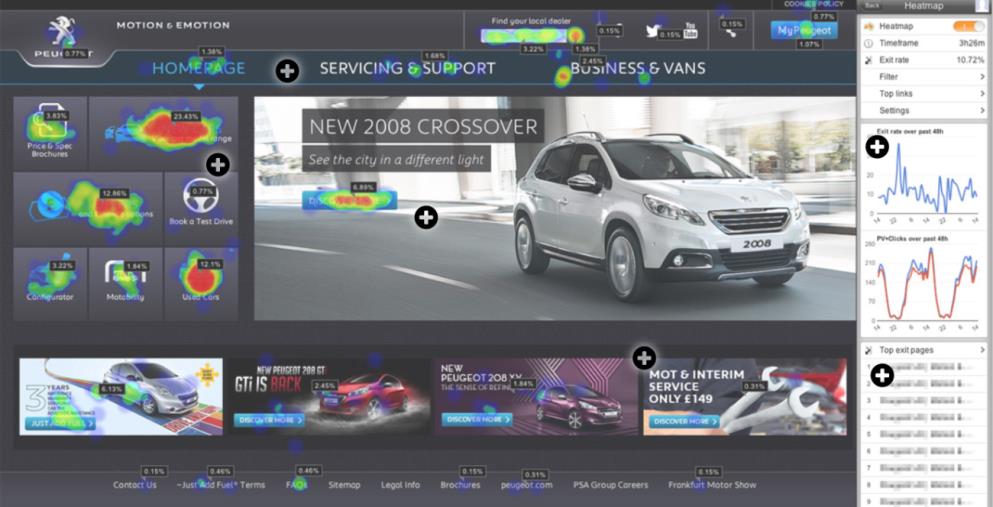The width and height of the screenshot is (993, 507).
Task: Click the MOTION & EMOTION slogan
Action: pos(173,26)
